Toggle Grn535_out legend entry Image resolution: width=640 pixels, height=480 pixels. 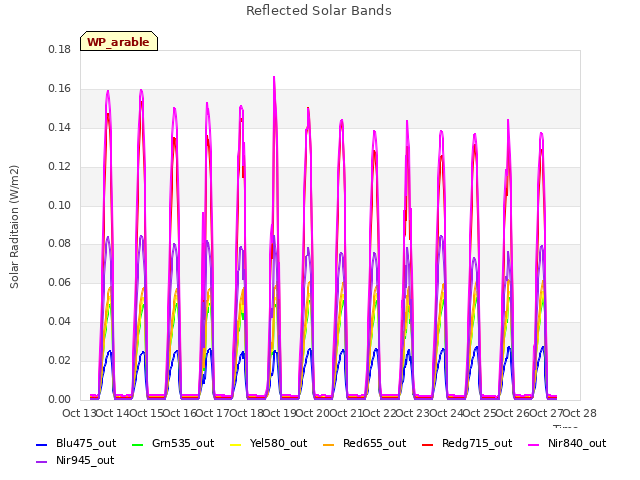point(173,444)
